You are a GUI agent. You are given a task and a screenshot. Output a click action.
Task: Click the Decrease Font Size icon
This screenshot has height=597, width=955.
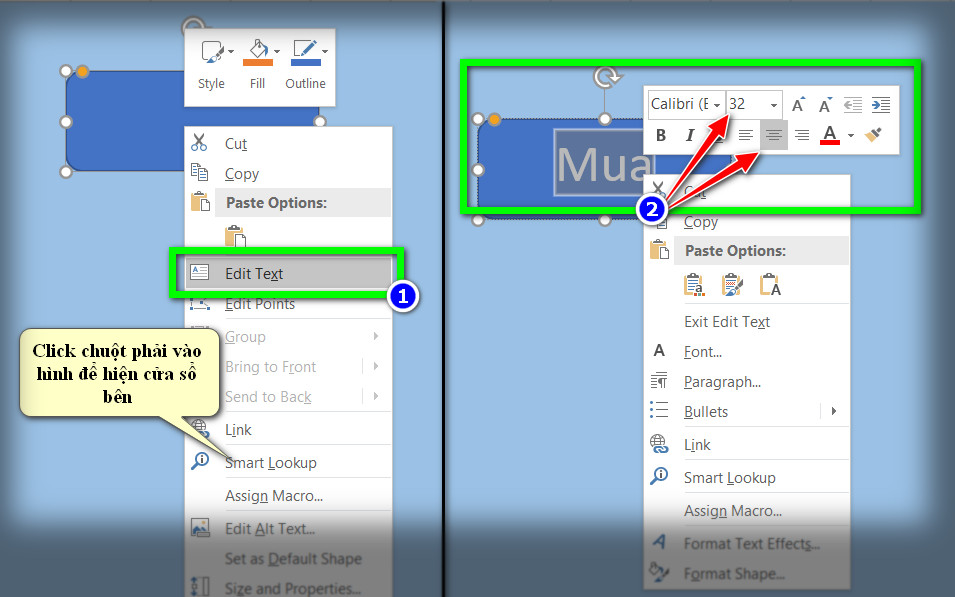tap(825, 105)
